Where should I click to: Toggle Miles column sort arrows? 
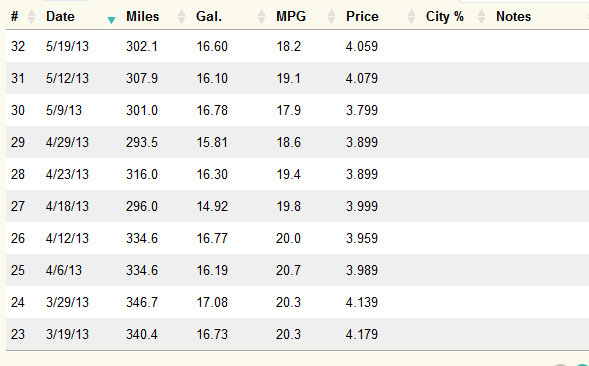pyautogui.click(x=181, y=17)
